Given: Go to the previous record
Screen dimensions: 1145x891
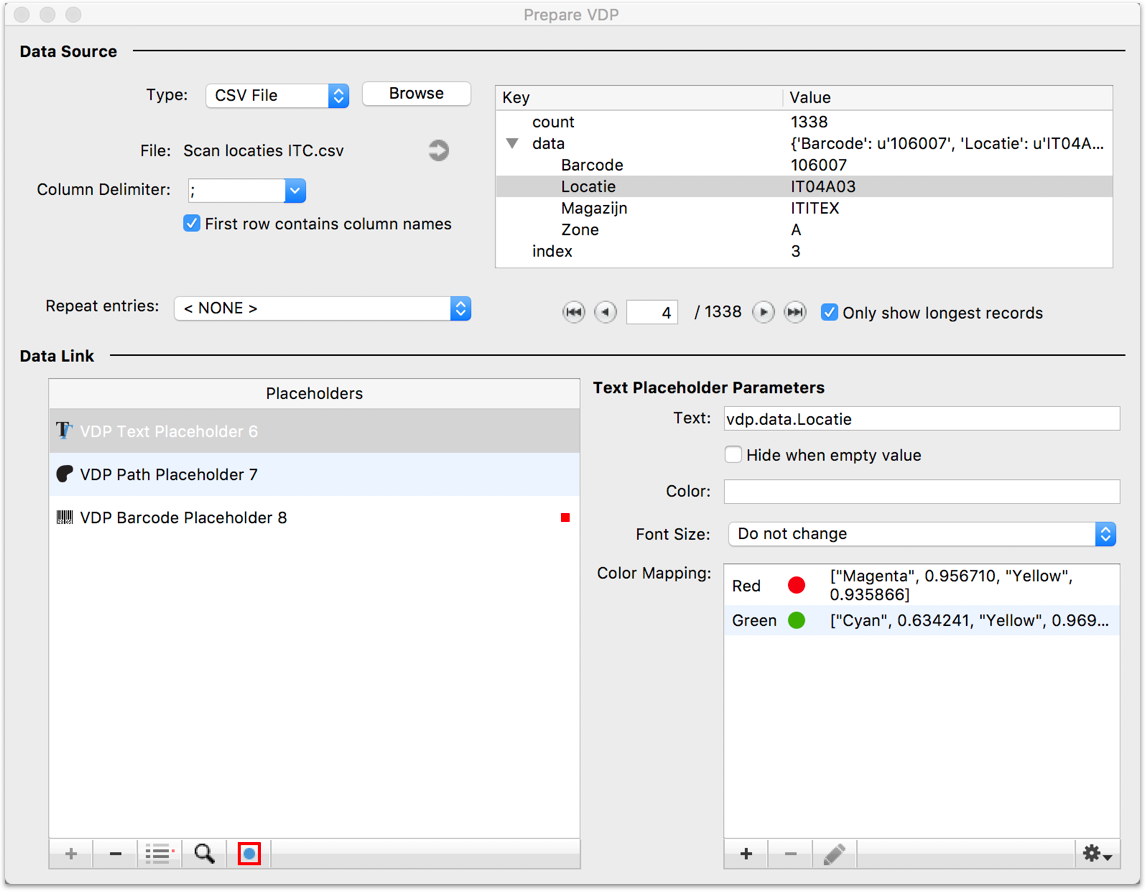Looking at the screenshot, I should (x=605, y=312).
